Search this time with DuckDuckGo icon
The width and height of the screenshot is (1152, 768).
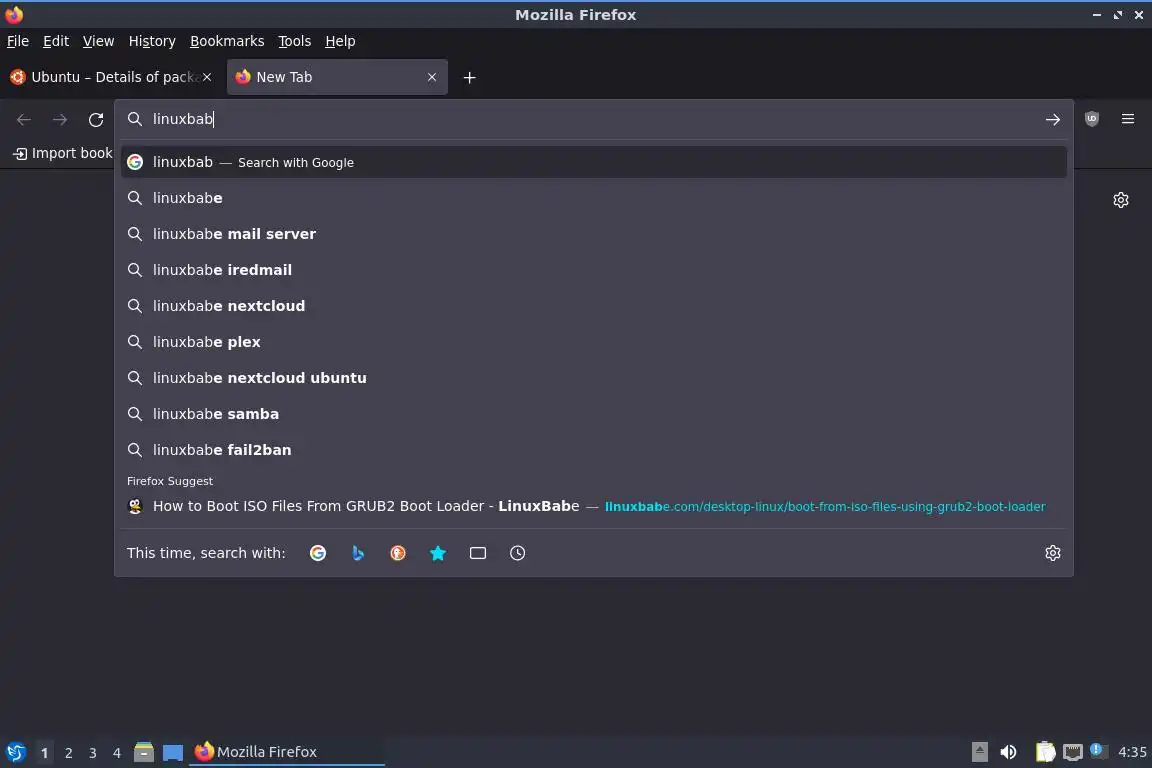[397, 553]
